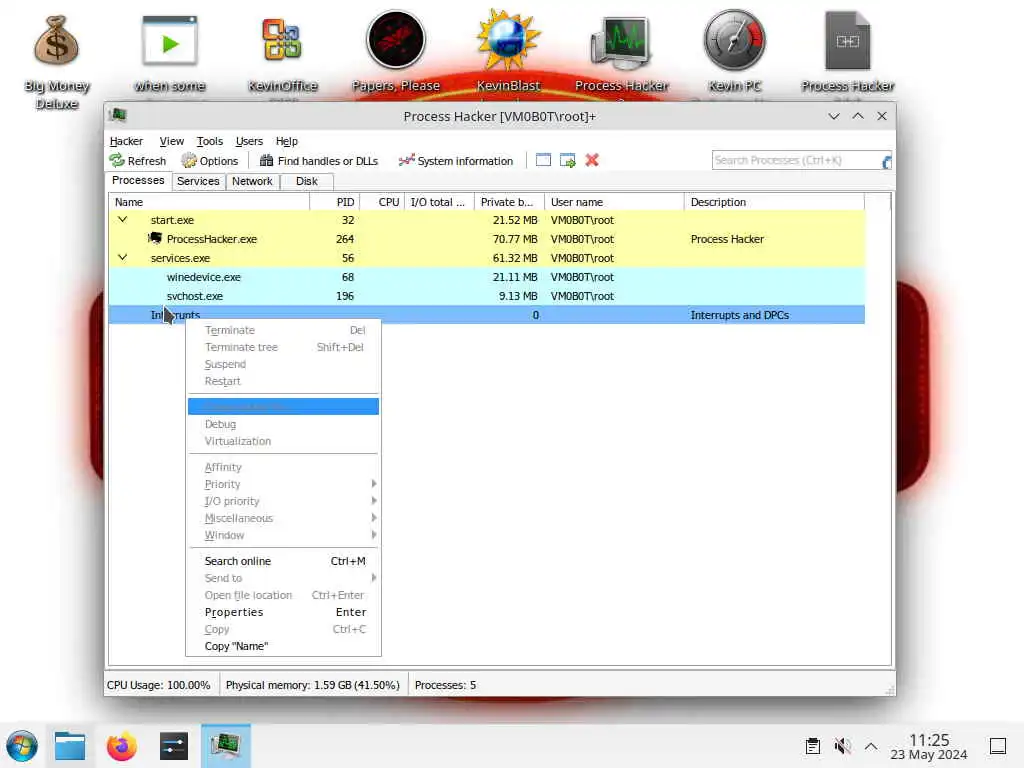Click the ProcessHacker.exe row icon
The height and width of the screenshot is (768, 1024).
pos(155,238)
